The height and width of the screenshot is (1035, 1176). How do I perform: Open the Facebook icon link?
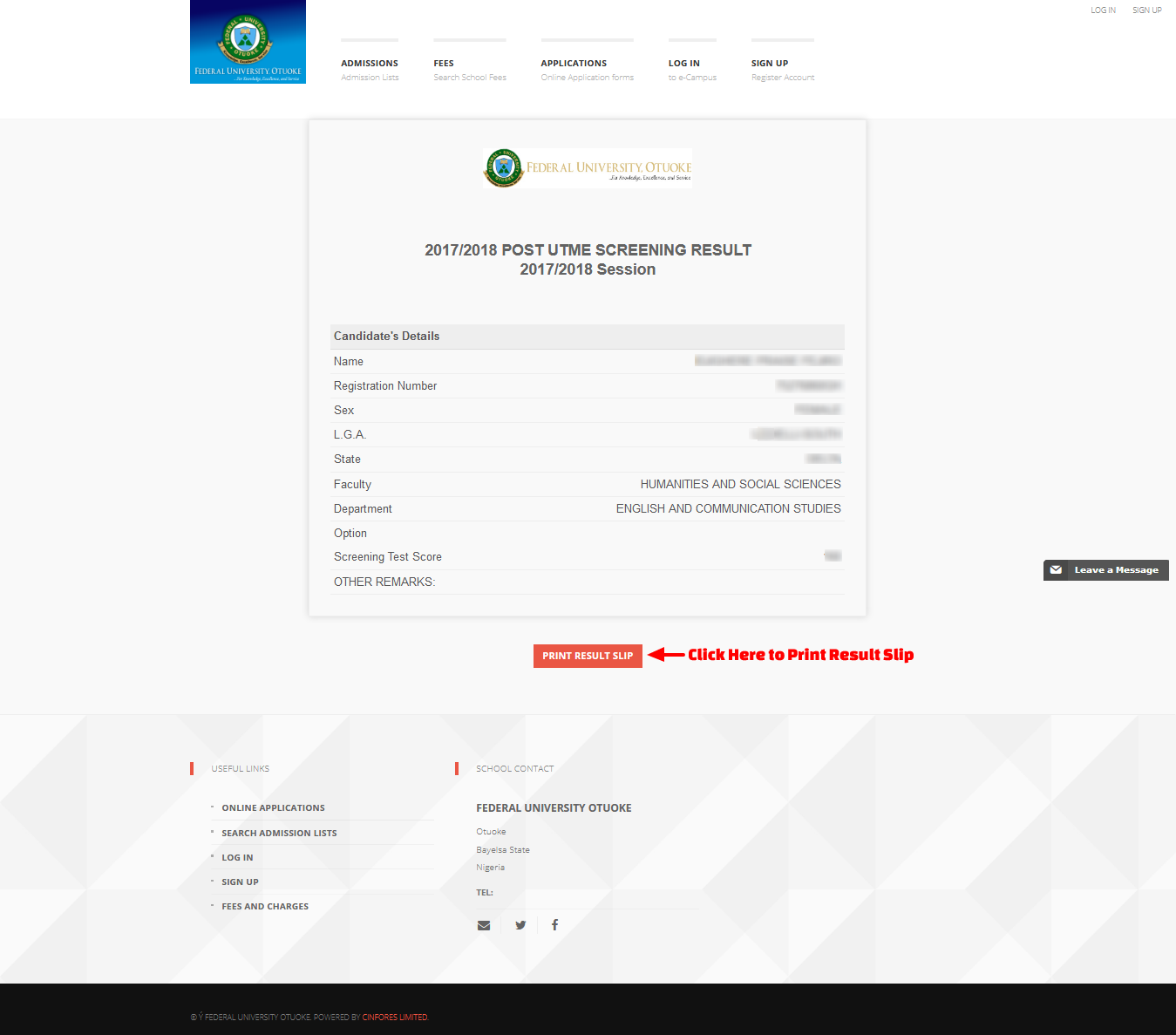coord(554,925)
